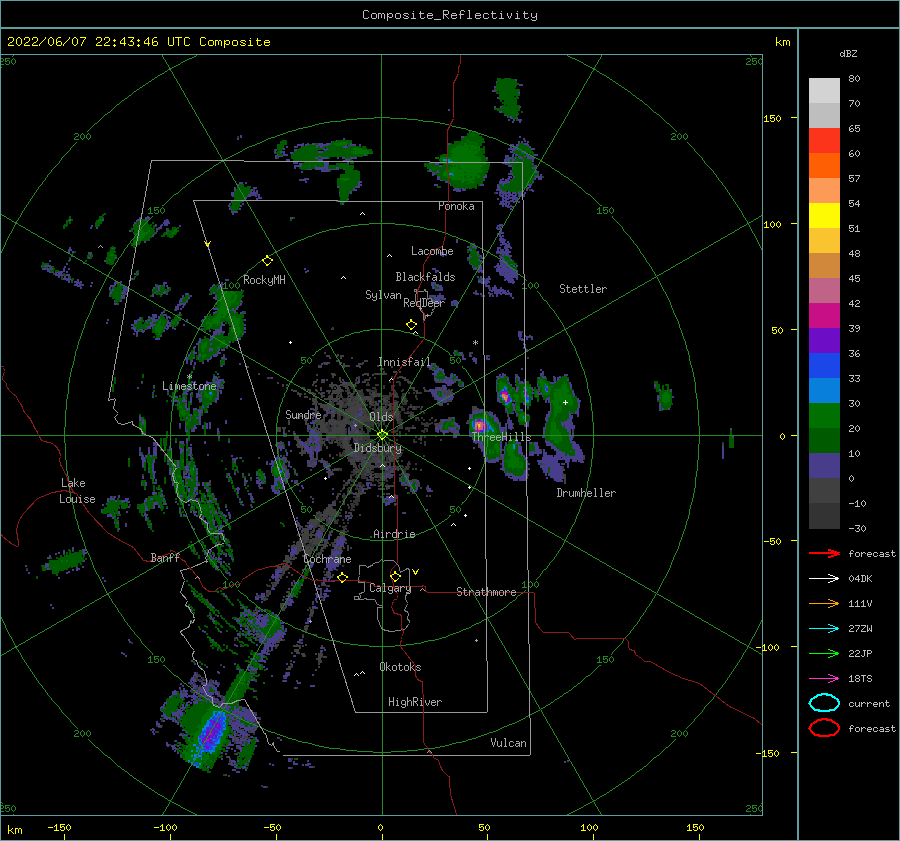Click the Lacombe city label
This screenshot has height=841, width=900.
432,251
